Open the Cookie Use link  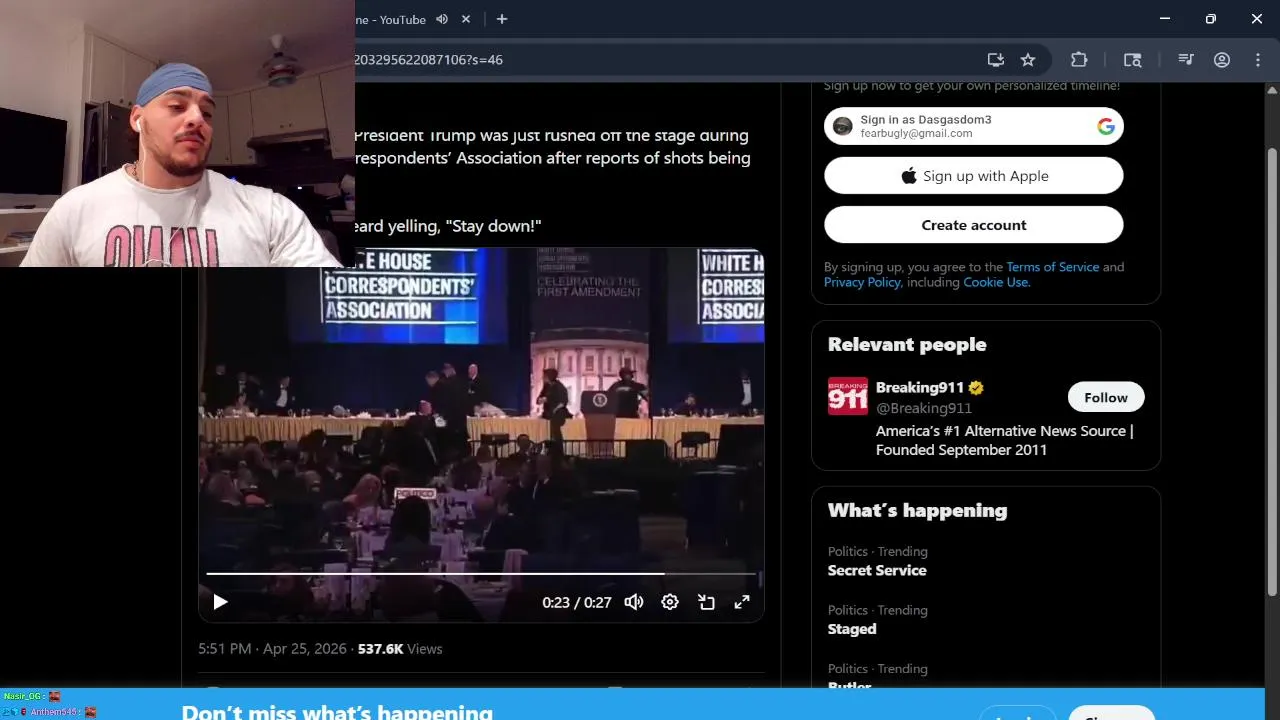(996, 282)
